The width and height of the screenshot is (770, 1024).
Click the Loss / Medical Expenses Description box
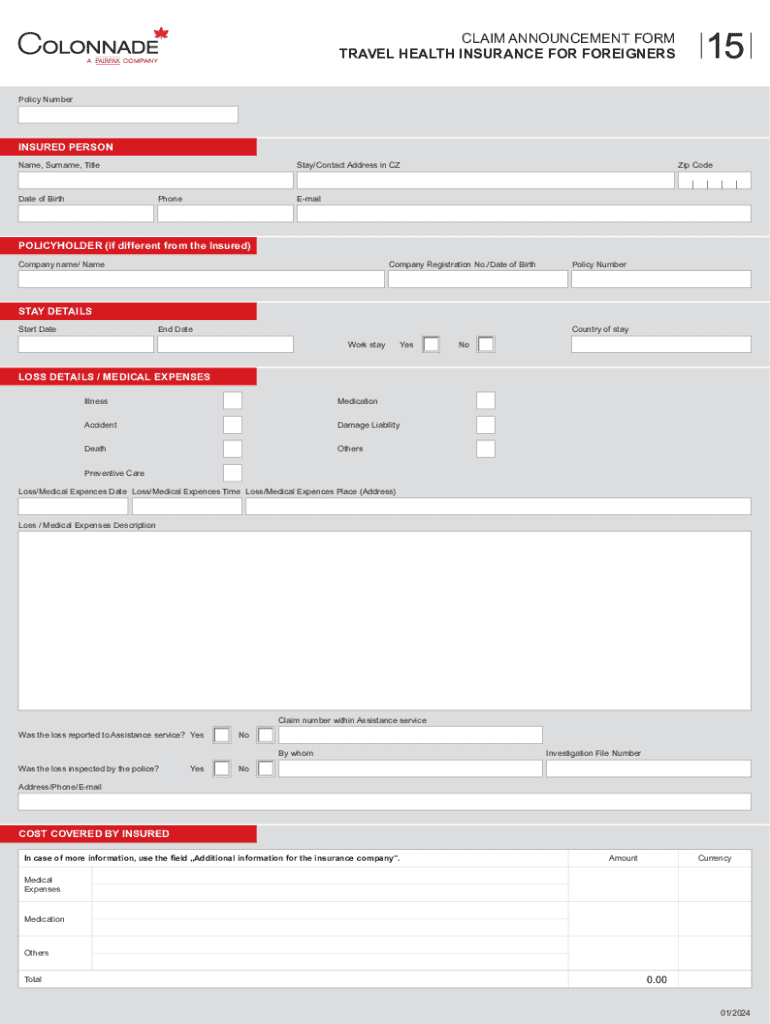point(384,620)
